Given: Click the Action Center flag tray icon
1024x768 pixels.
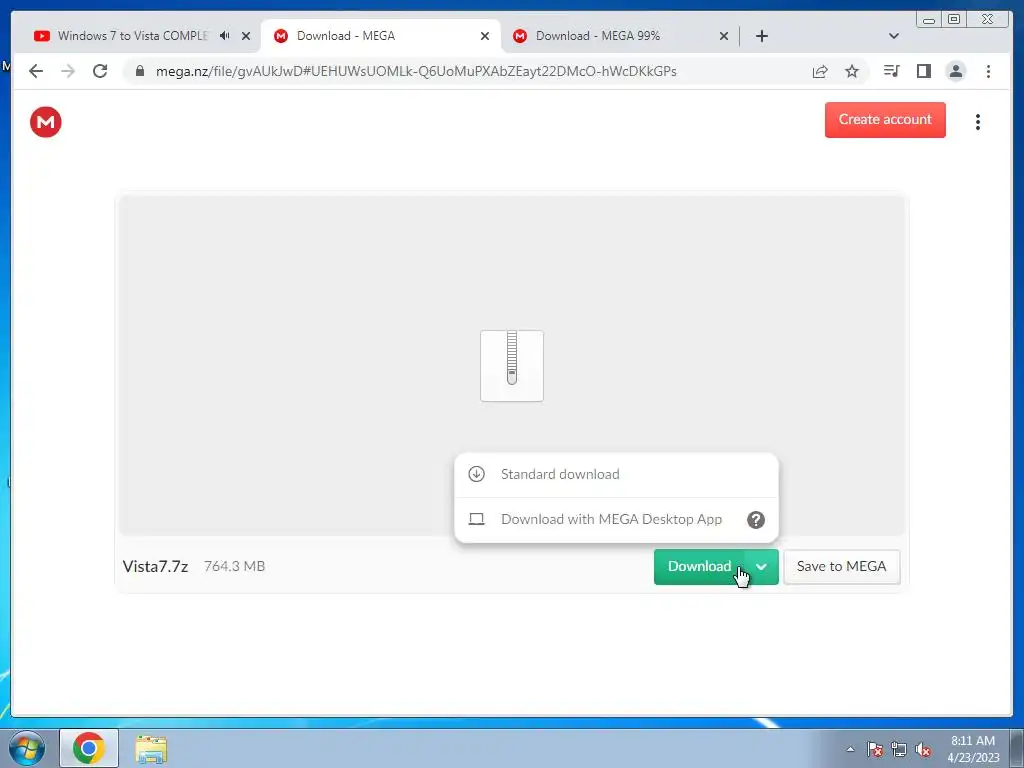Looking at the screenshot, I should [874, 749].
